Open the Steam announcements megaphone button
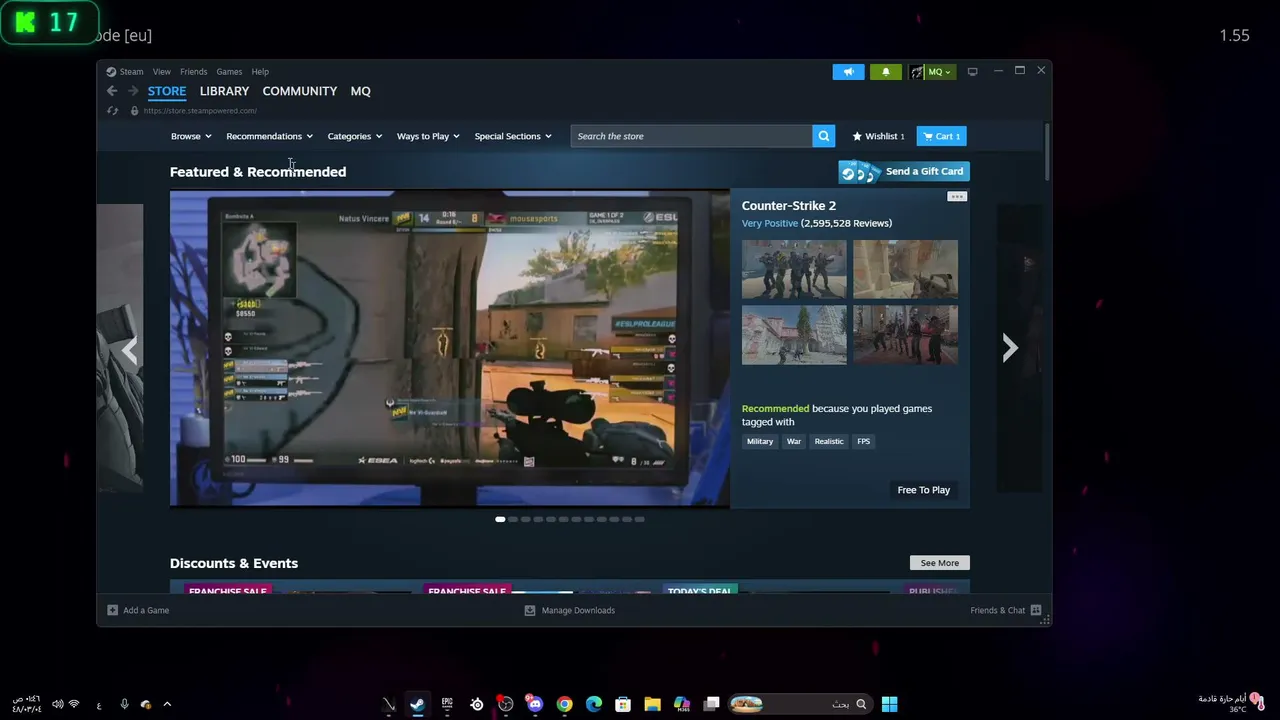This screenshot has width=1280, height=720. click(848, 72)
